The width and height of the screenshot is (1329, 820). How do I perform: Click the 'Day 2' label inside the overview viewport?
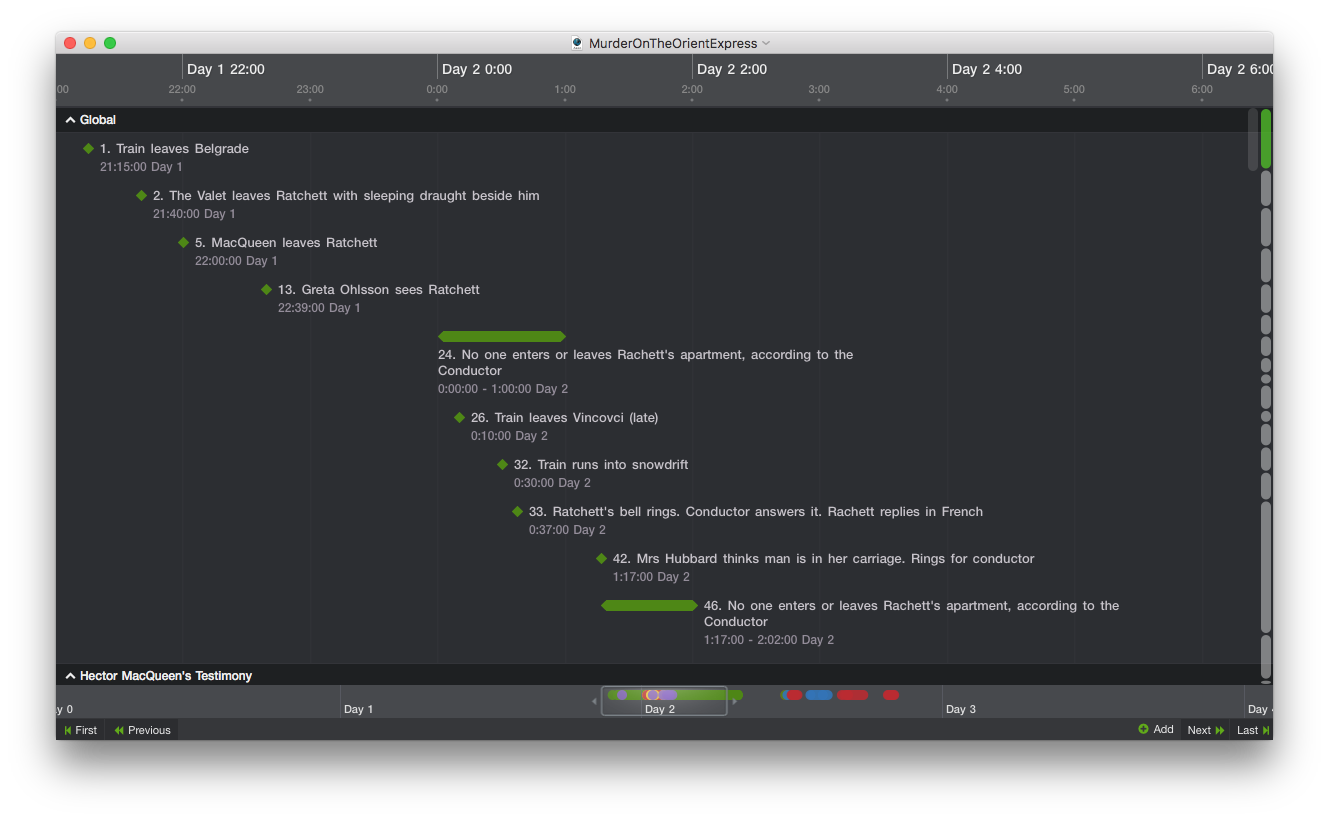pyautogui.click(x=660, y=709)
